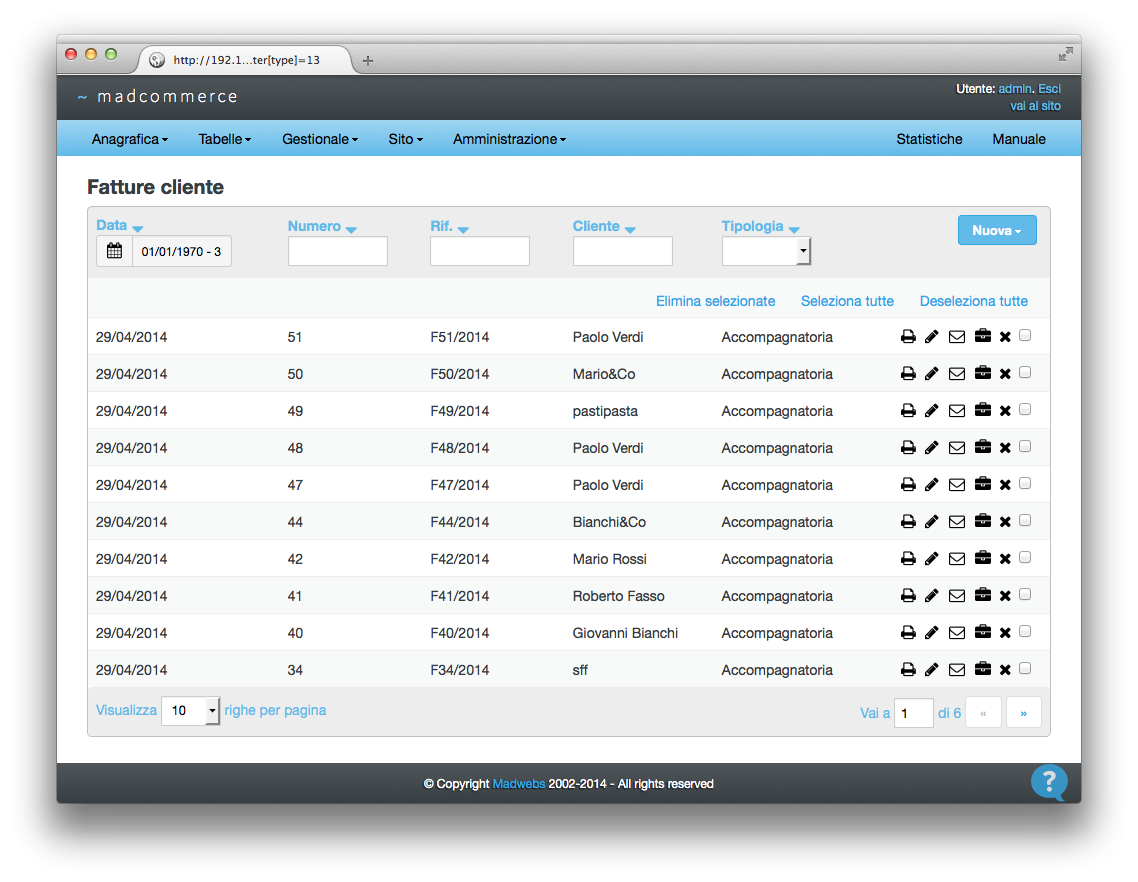Edit invoice F42/2014 with pencil icon

pos(932,559)
